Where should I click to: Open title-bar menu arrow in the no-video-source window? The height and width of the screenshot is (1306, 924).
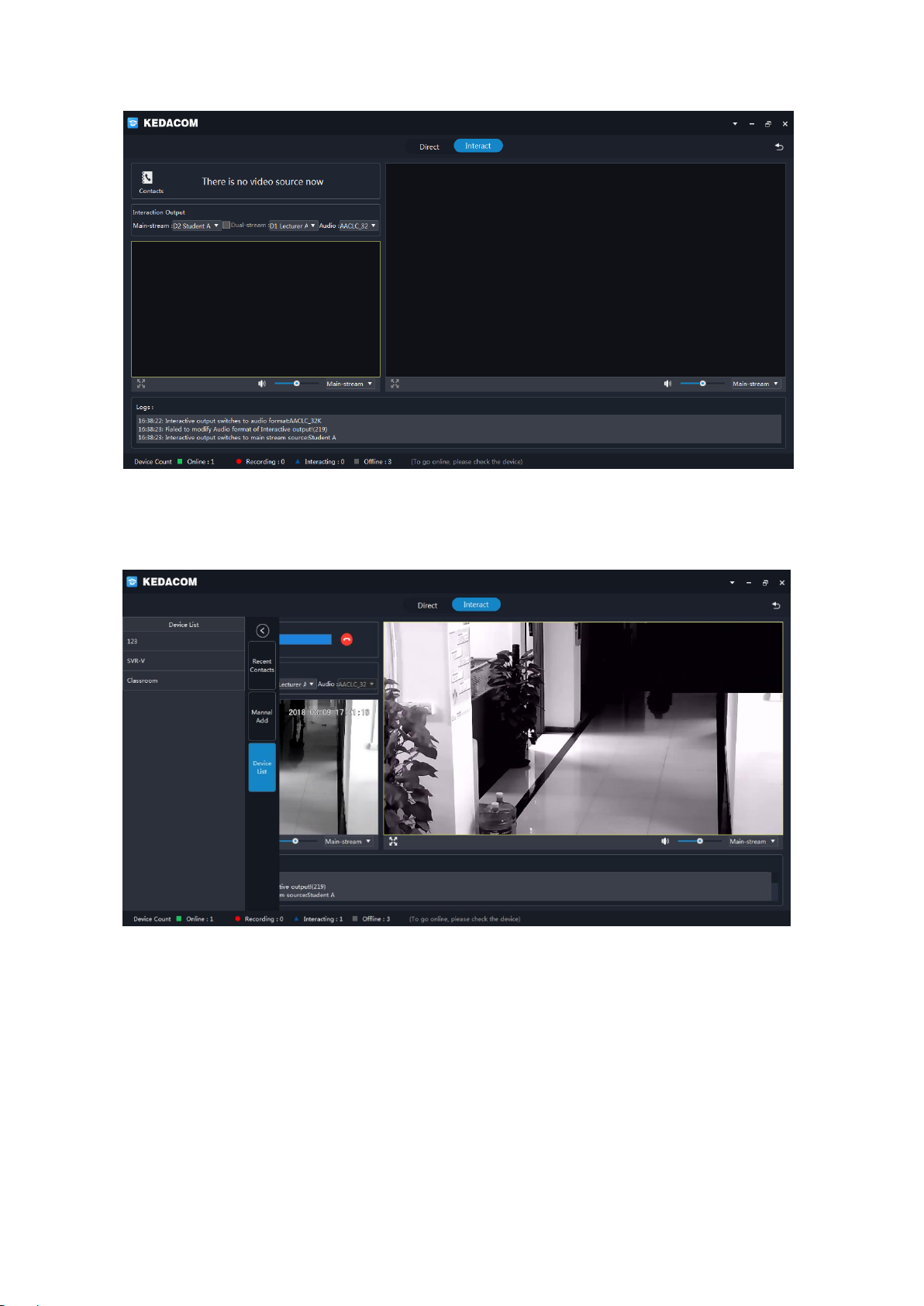[735, 124]
